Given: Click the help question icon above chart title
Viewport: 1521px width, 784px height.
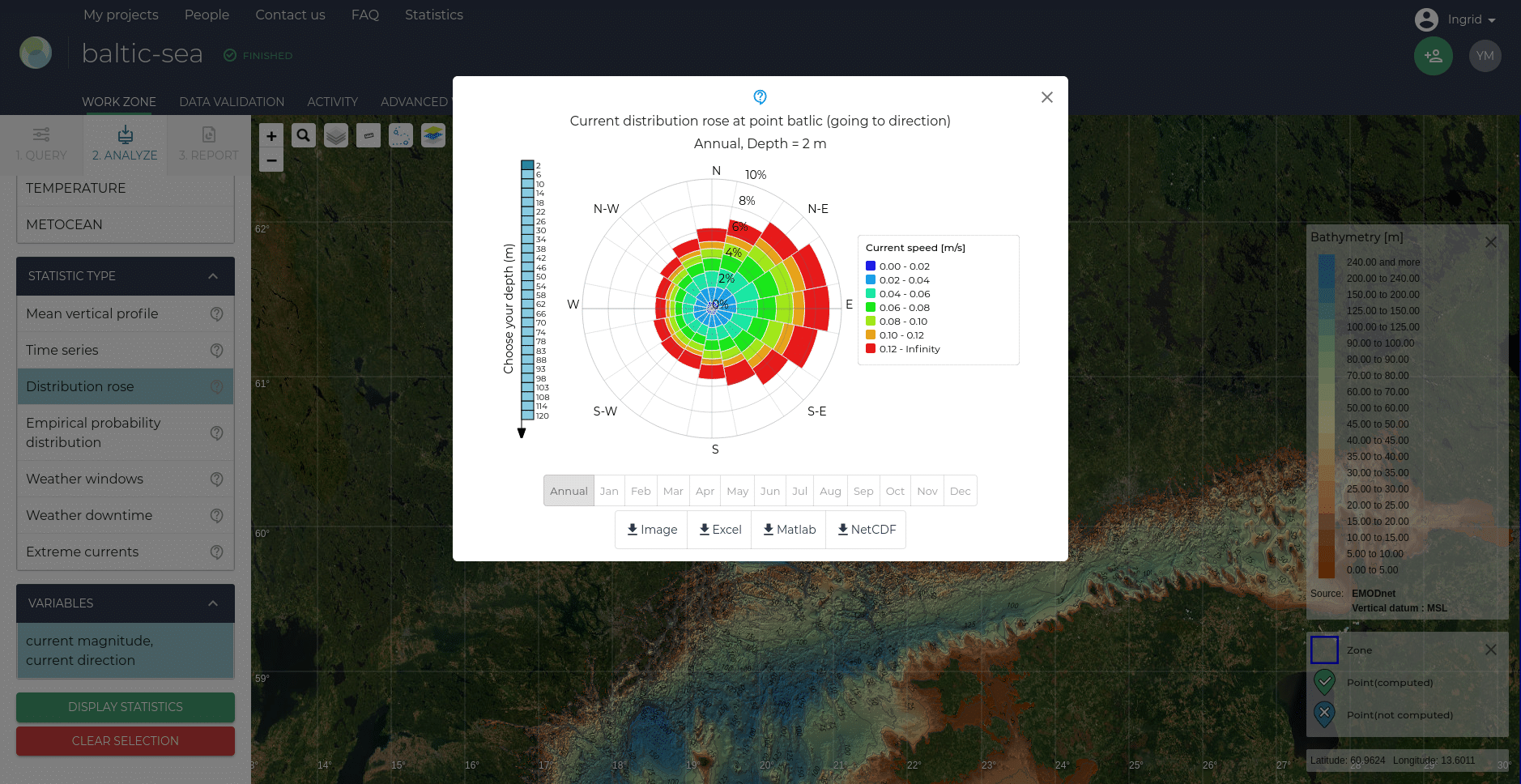Looking at the screenshot, I should click(x=760, y=96).
